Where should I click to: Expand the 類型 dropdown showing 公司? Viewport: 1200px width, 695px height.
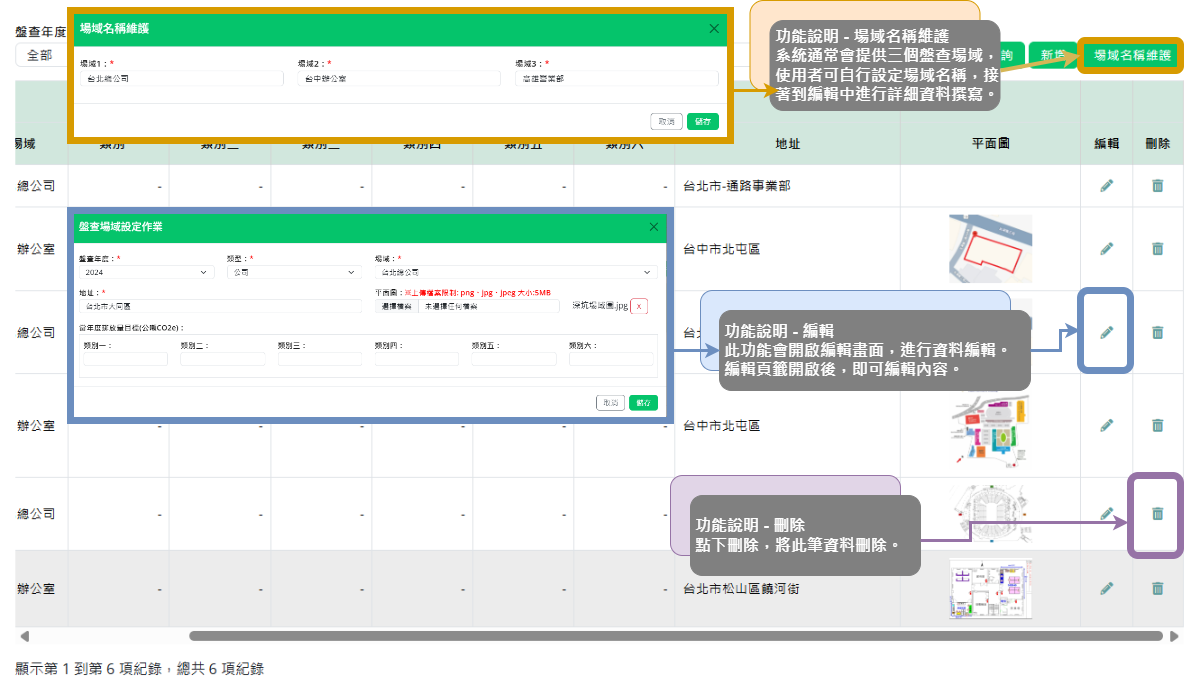(293, 272)
